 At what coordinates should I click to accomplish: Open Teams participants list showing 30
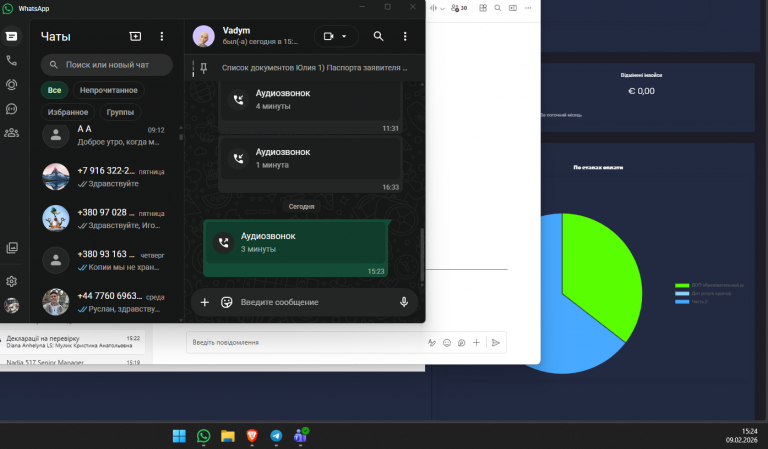click(459, 8)
